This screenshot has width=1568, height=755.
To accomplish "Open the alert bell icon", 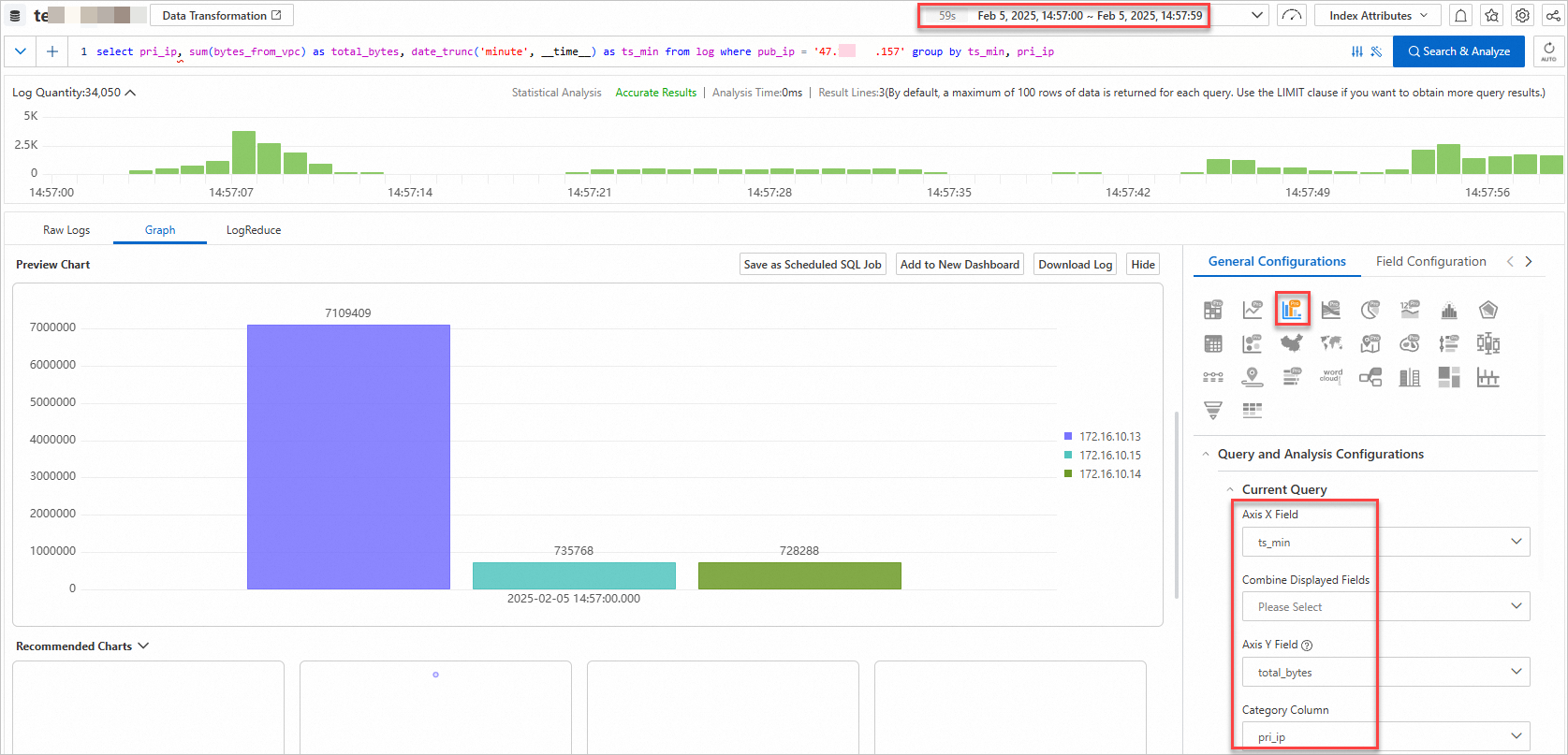I will coord(1461,16).
